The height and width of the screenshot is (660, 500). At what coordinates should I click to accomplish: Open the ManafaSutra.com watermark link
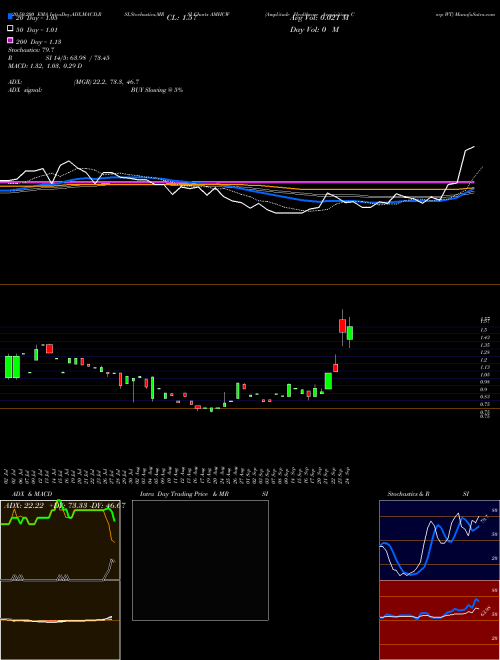(x=477, y=14)
